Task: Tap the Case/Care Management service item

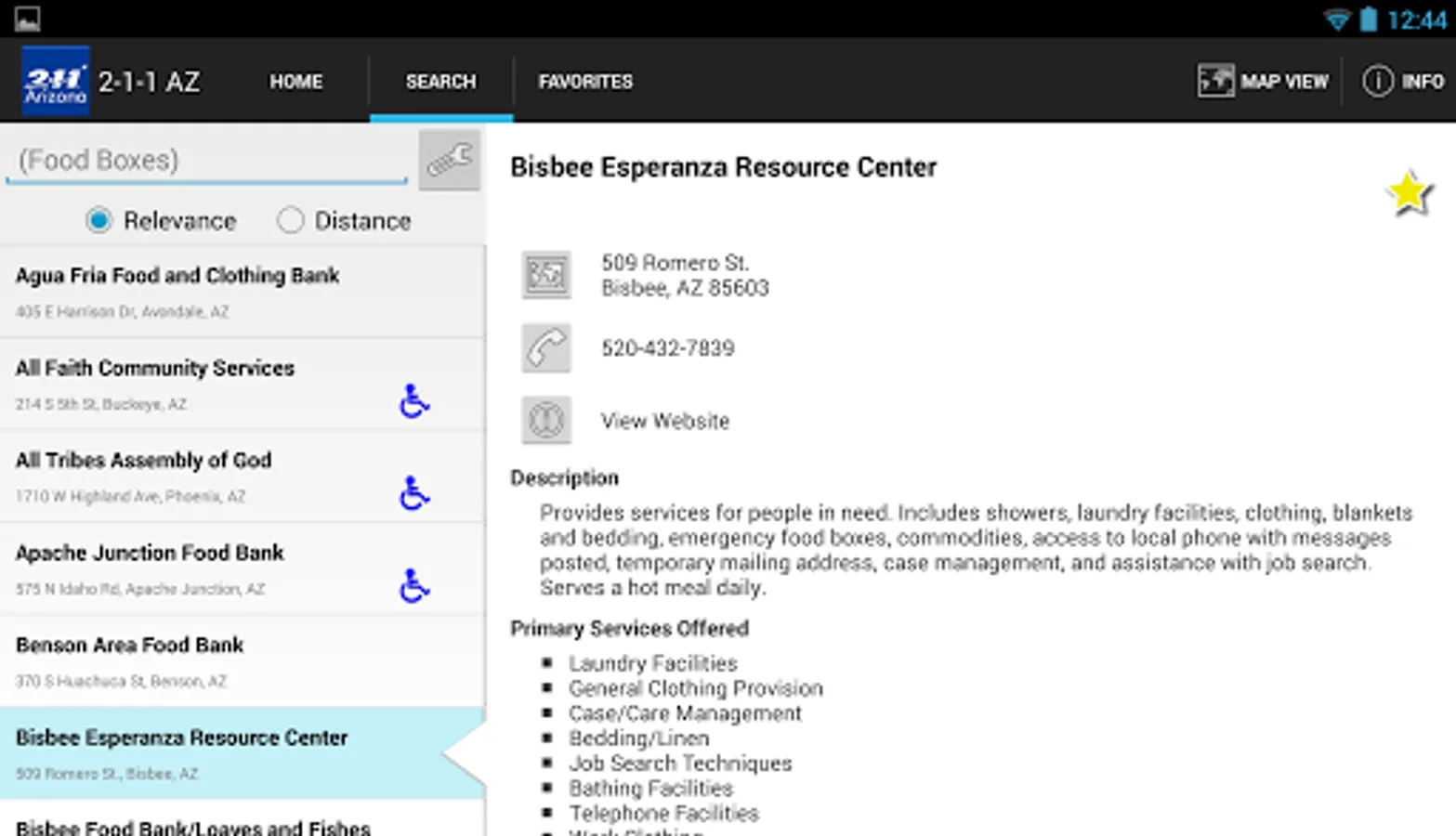Action: click(x=685, y=713)
